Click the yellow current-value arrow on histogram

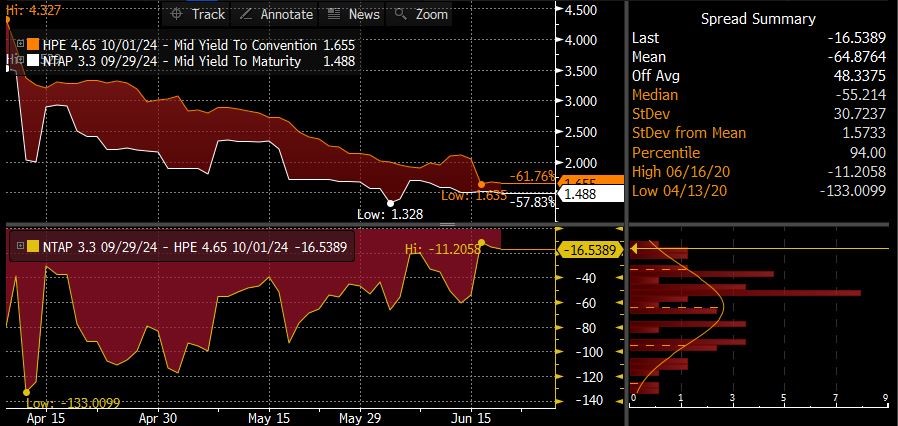(x=635, y=248)
